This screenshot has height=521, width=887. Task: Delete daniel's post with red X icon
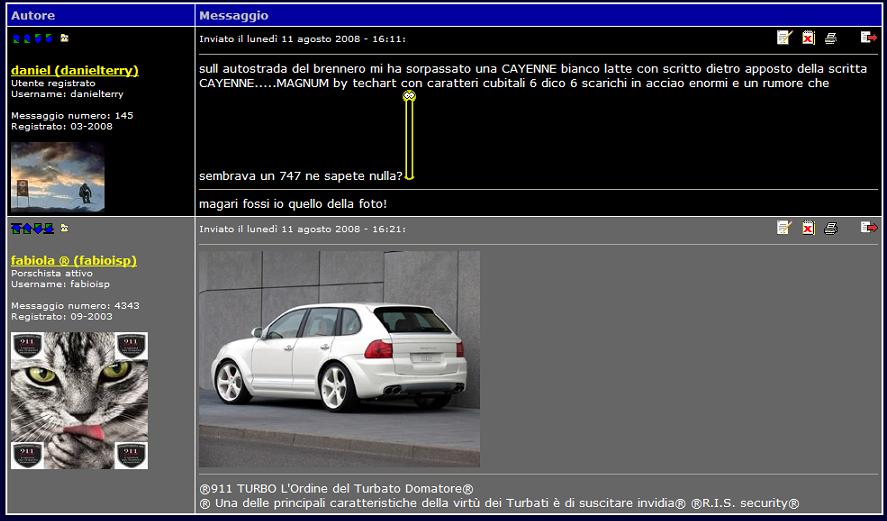click(808, 37)
